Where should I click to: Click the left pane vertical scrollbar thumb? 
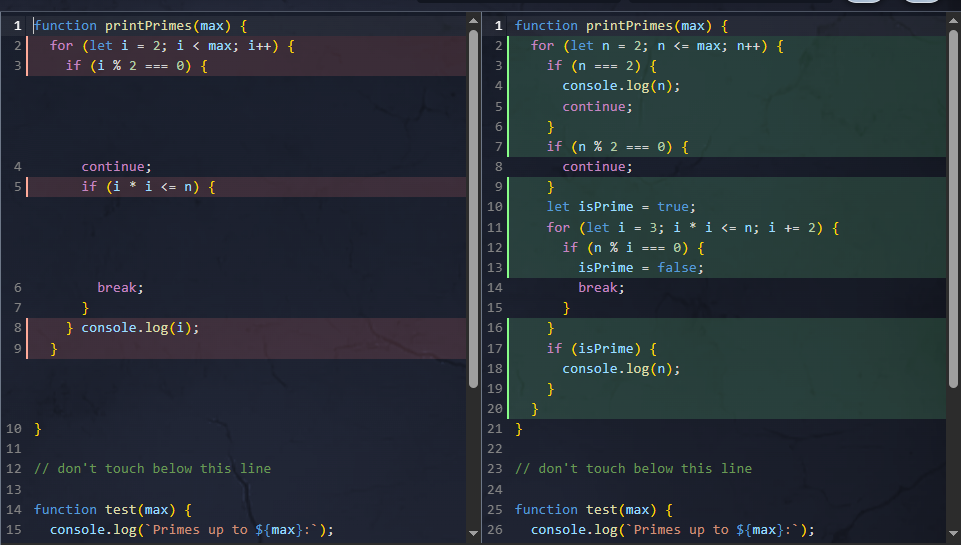[x=473, y=208]
